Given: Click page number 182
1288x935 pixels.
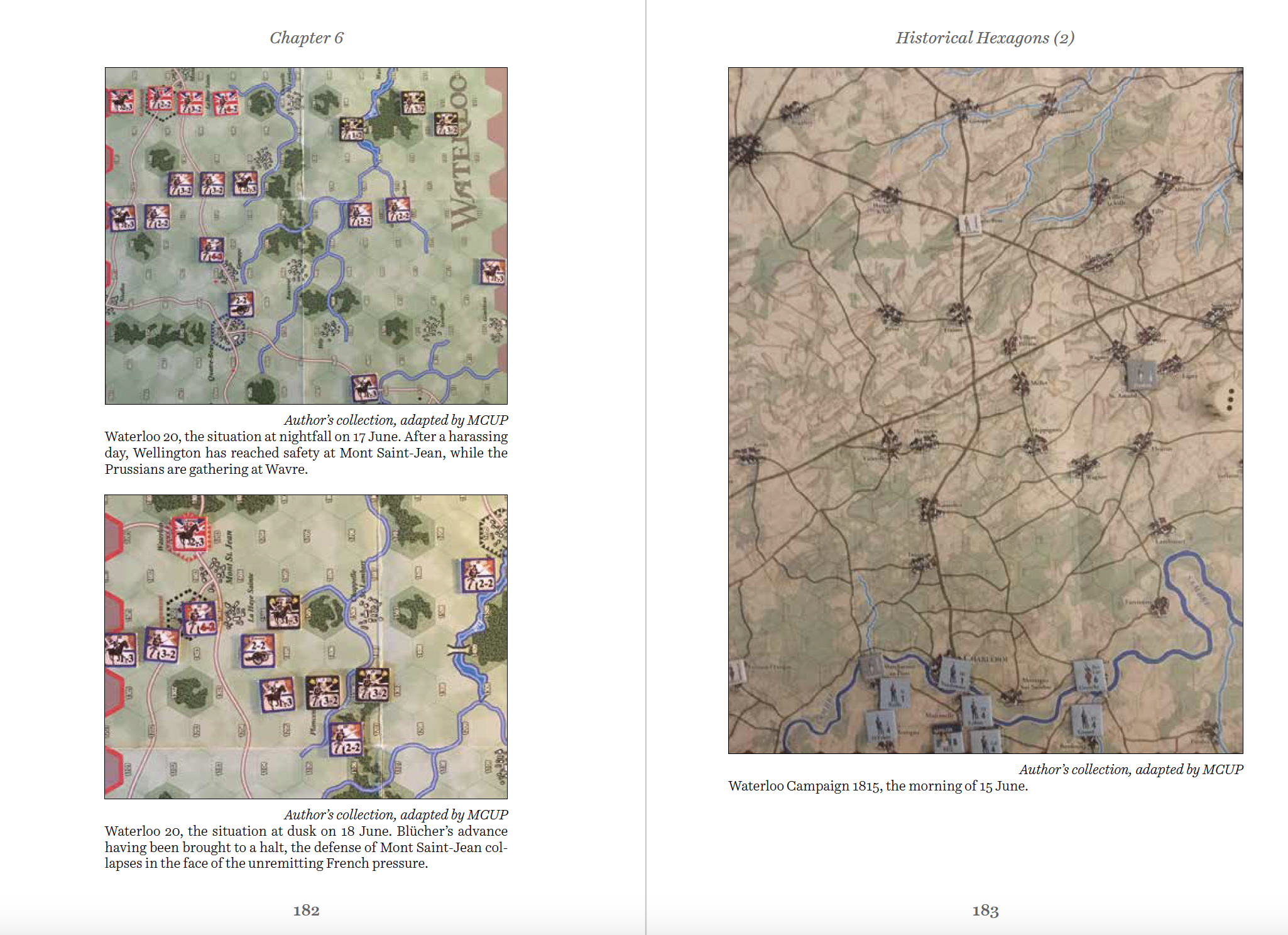Looking at the screenshot, I should pyautogui.click(x=306, y=910).
